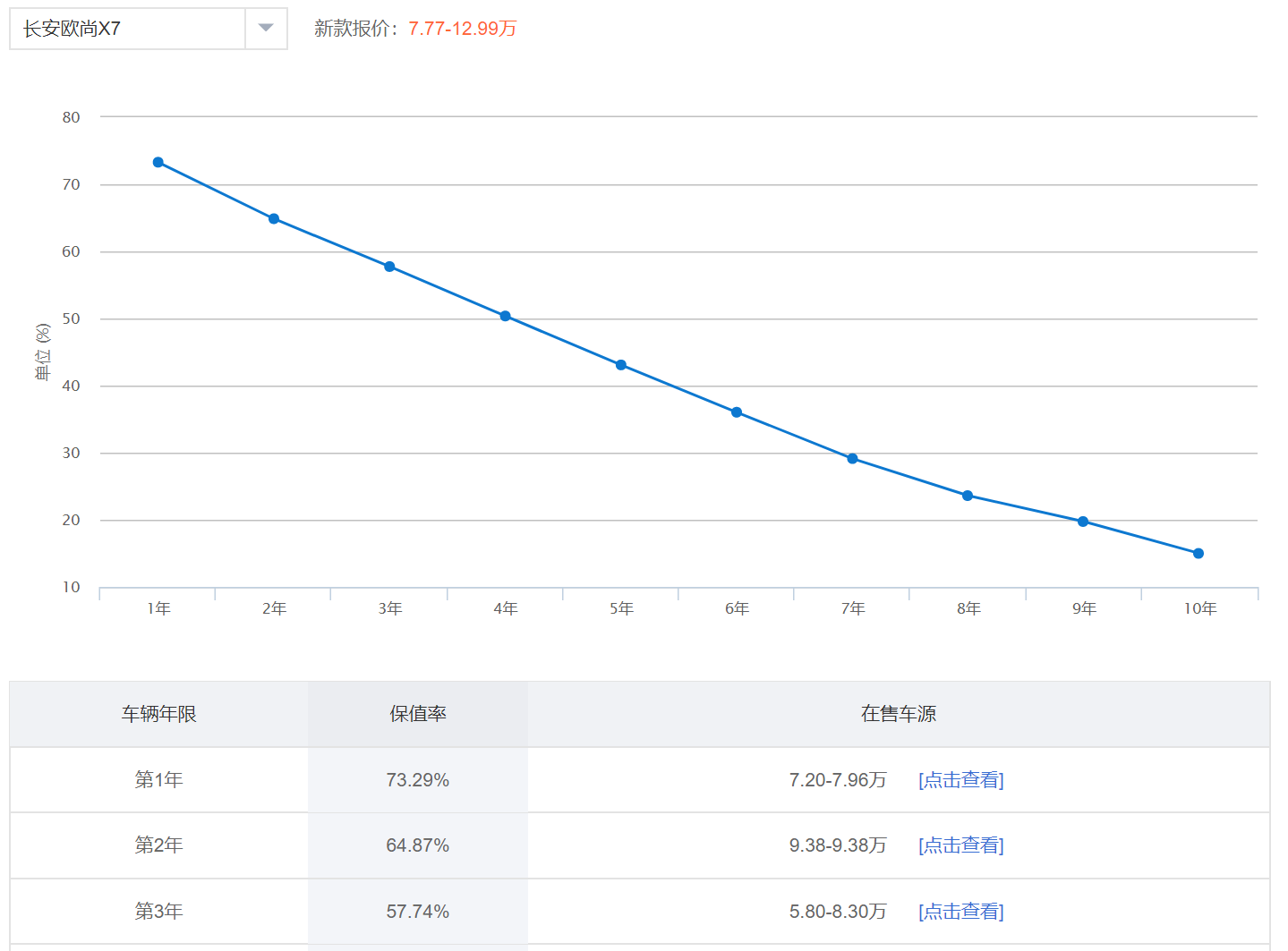The width and height of the screenshot is (1288, 951).
Task: Click the new price 7.77-12.99万
Action: (x=463, y=29)
